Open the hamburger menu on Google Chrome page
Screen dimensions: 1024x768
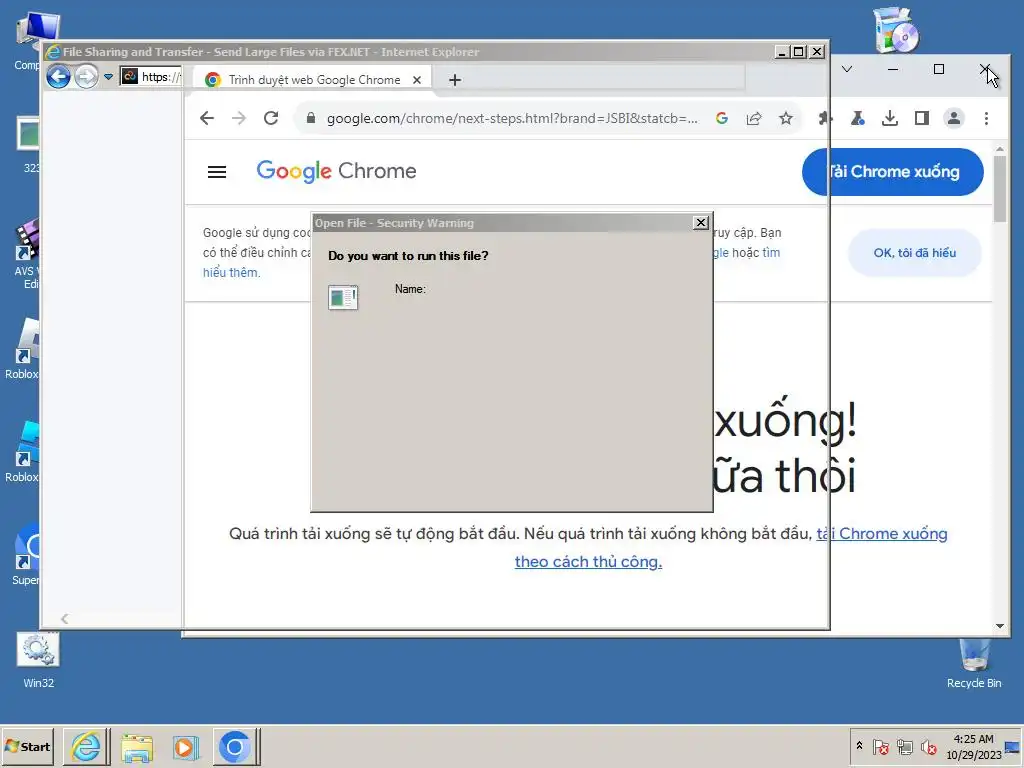click(x=217, y=172)
